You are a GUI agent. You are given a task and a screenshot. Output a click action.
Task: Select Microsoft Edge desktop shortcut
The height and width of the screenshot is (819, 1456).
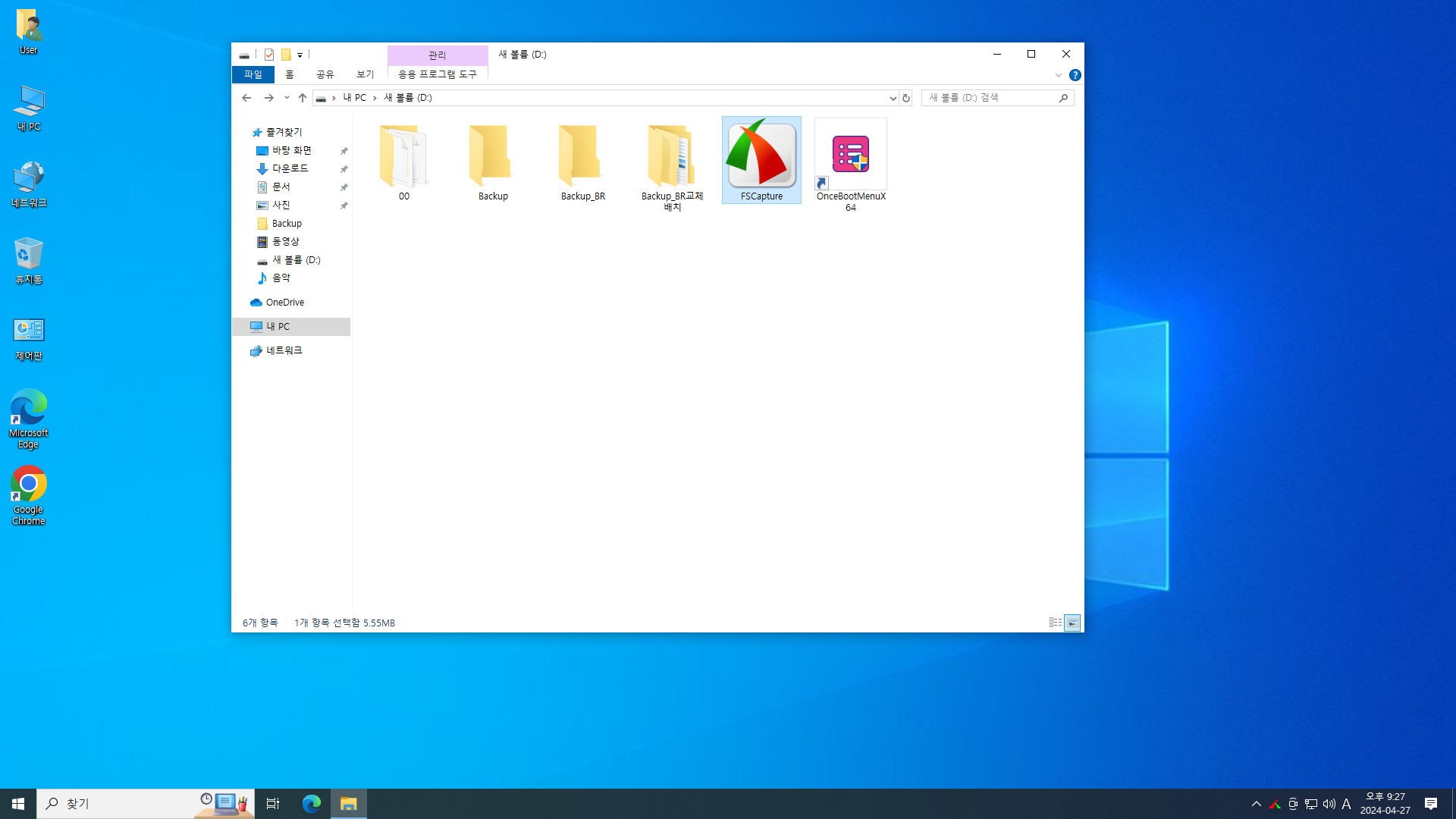[29, 419]
